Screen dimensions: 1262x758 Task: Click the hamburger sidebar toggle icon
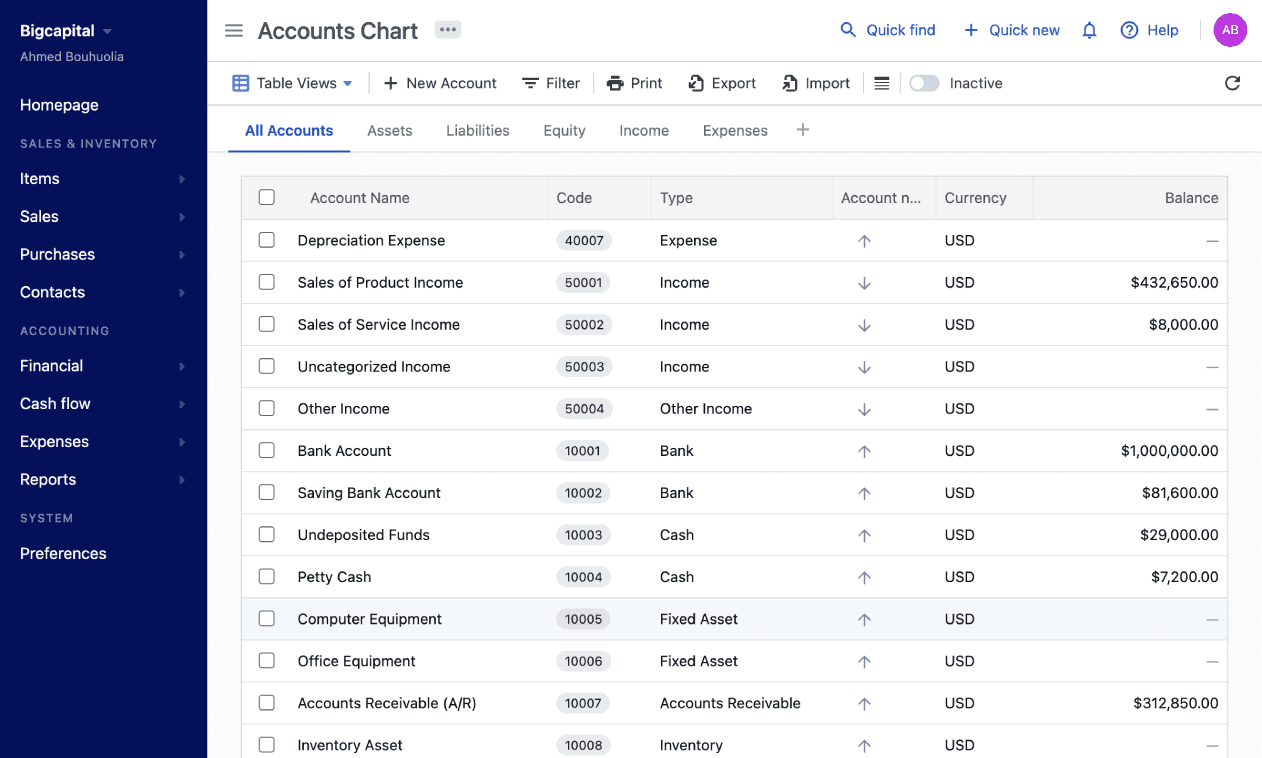click(234, 31)
